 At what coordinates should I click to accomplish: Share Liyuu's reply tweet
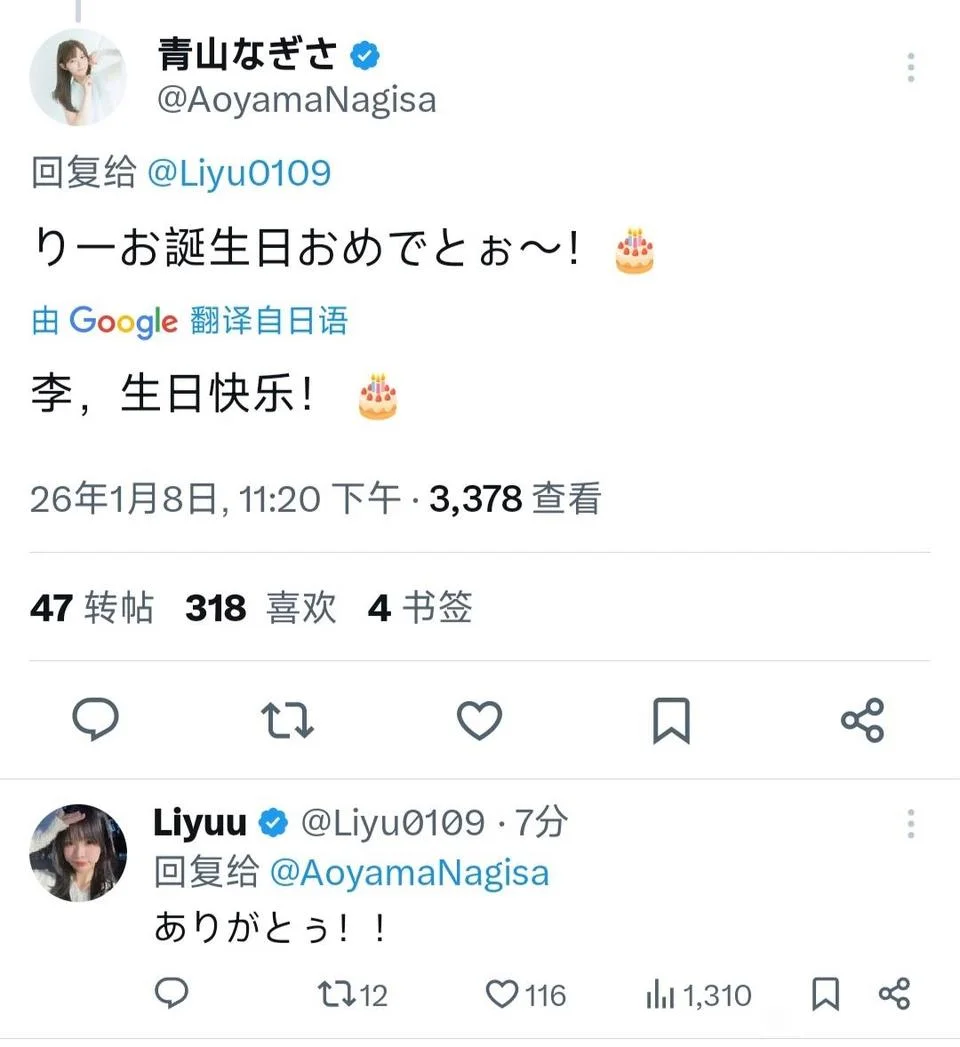pyautogui.click(x=893, y=994)
